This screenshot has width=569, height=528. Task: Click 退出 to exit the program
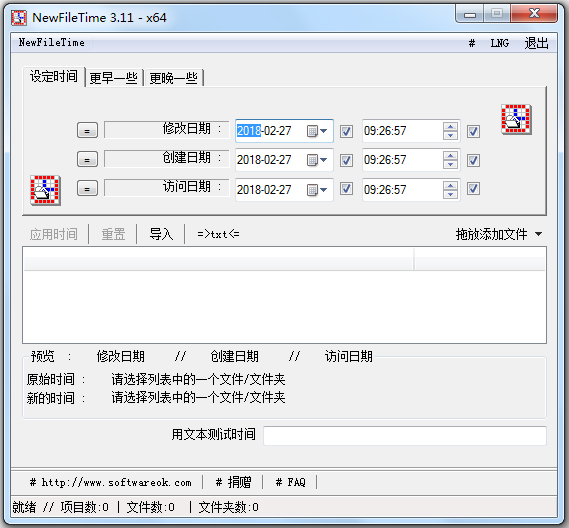tap(536, 44)
